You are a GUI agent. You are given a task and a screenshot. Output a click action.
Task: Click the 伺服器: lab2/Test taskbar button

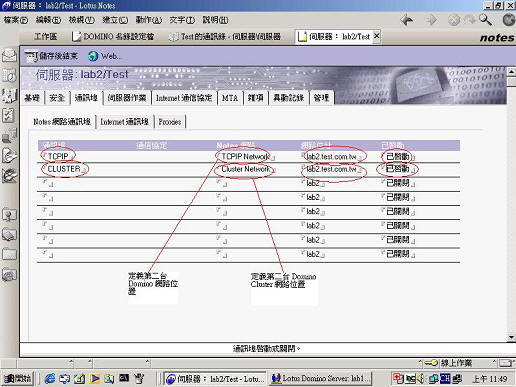point(216,379)
